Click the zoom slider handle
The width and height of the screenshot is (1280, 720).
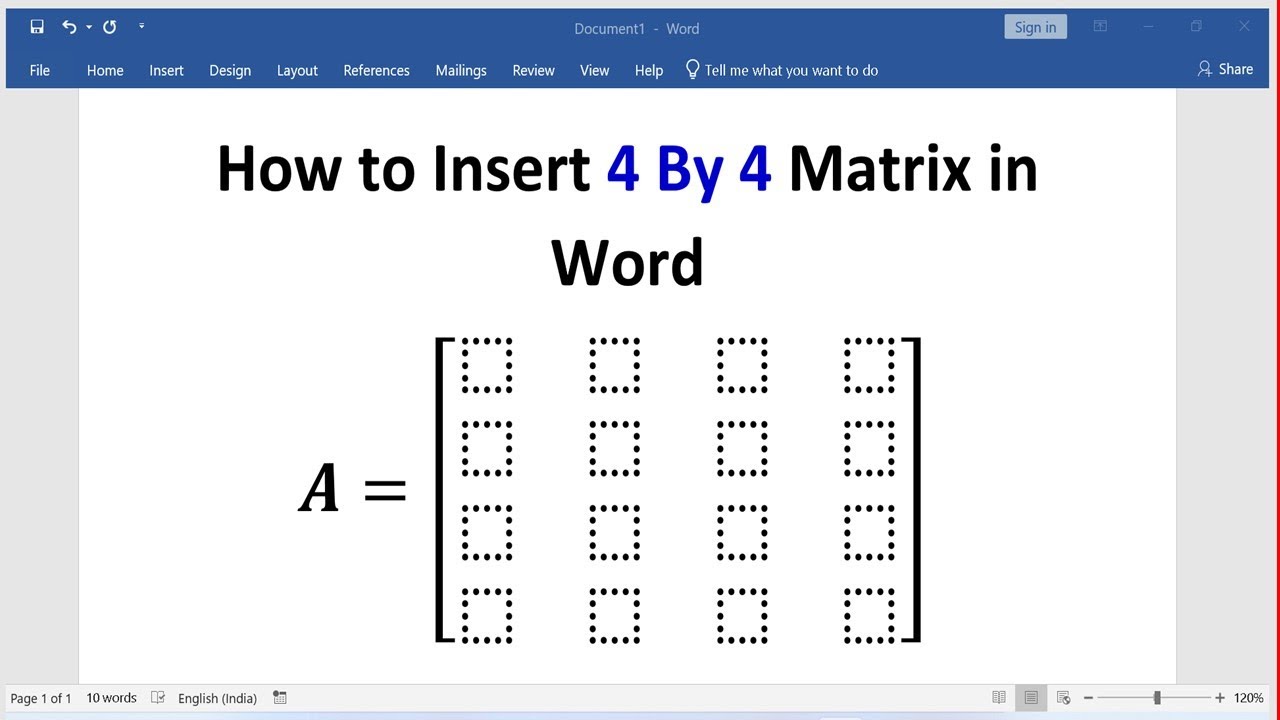pos(1157,698)
